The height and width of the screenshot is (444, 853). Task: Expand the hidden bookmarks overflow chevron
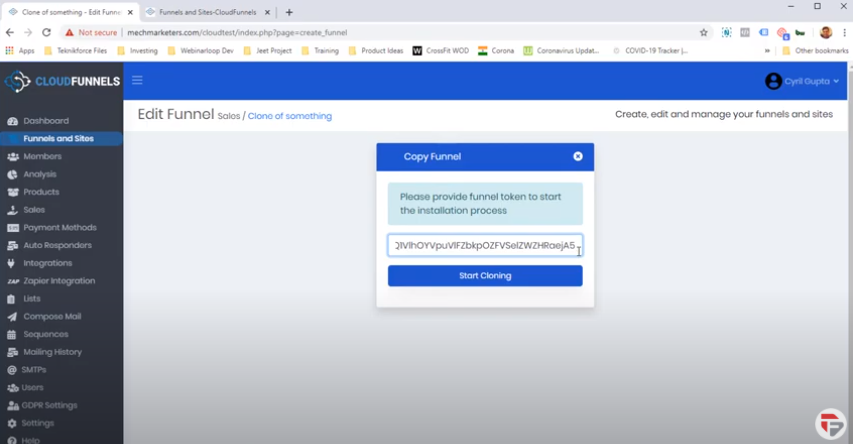767,50
